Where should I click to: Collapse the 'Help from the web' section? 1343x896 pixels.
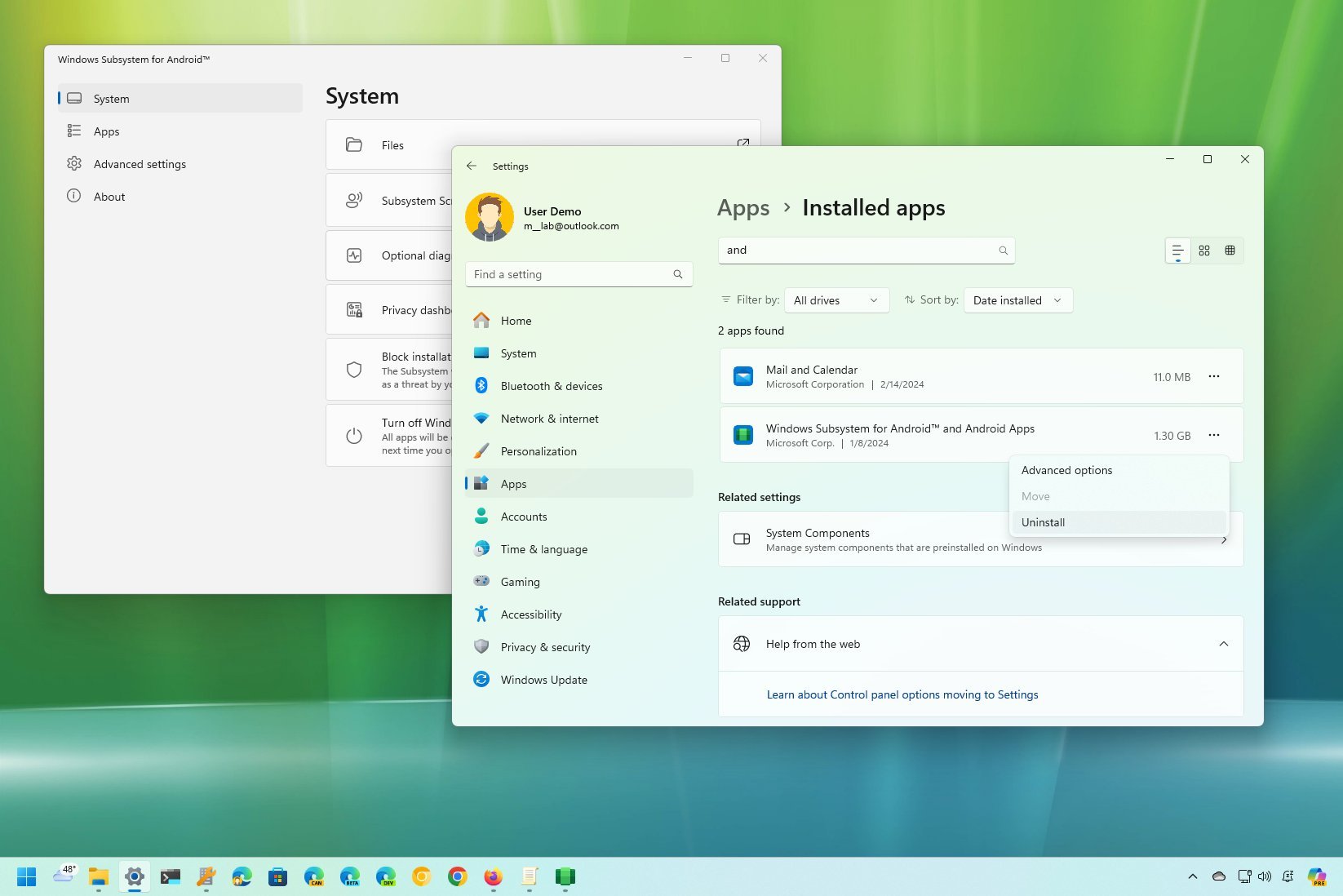(x=1223, y=643)
